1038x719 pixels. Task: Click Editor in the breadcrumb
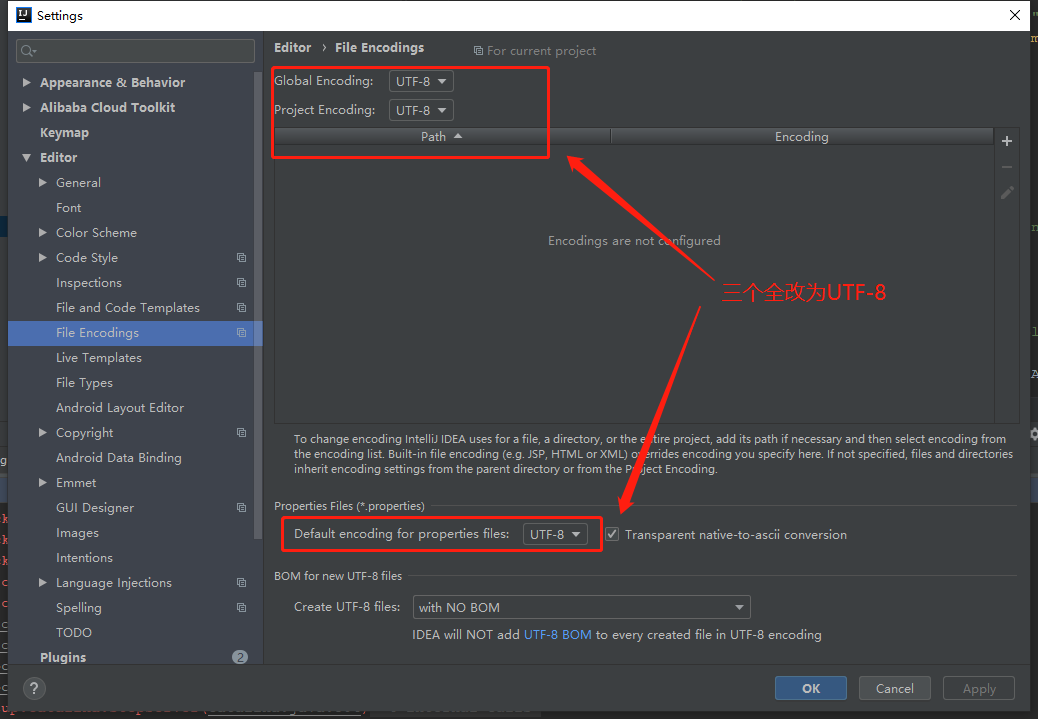pos(293,48)
